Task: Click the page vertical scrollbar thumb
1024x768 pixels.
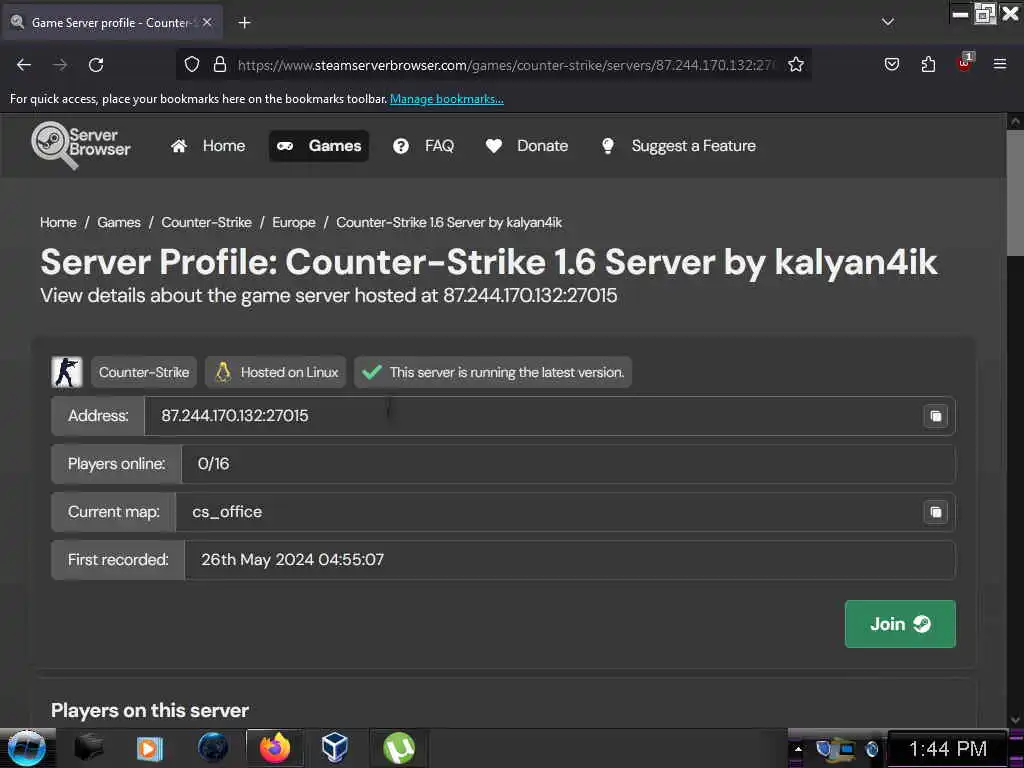Action: tap(1016, 193)
